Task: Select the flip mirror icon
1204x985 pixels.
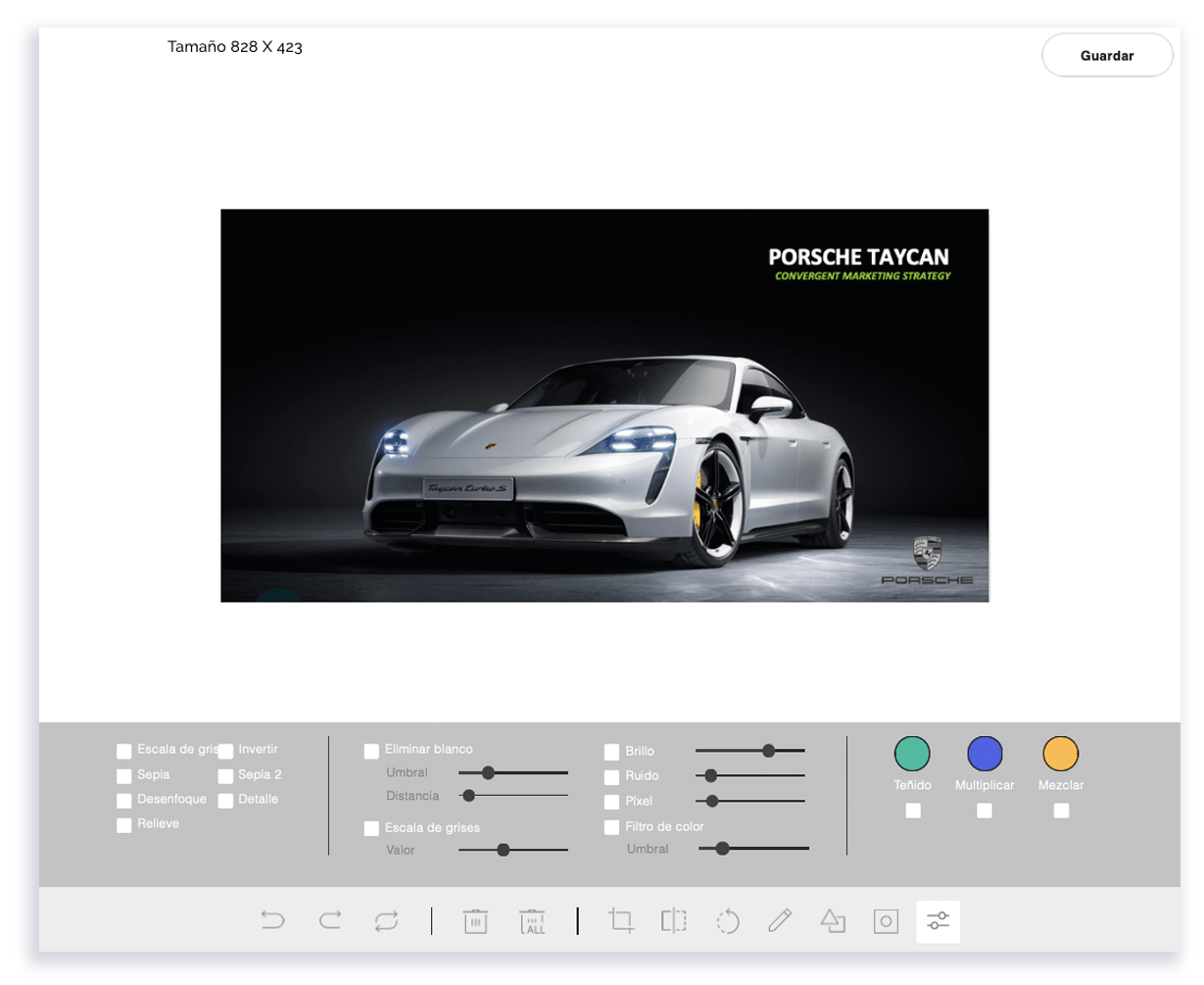Action: click(674, 920)
